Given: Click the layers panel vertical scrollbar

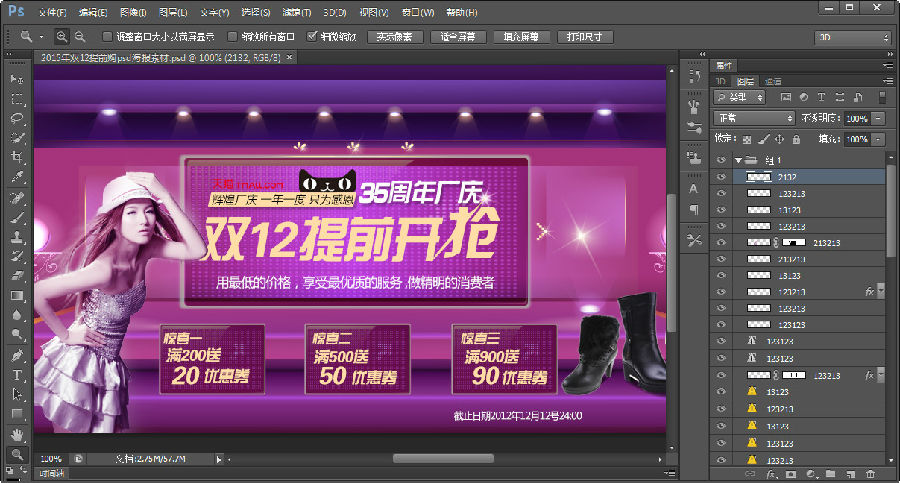Looking at the screenshot, I should point(890,210).
